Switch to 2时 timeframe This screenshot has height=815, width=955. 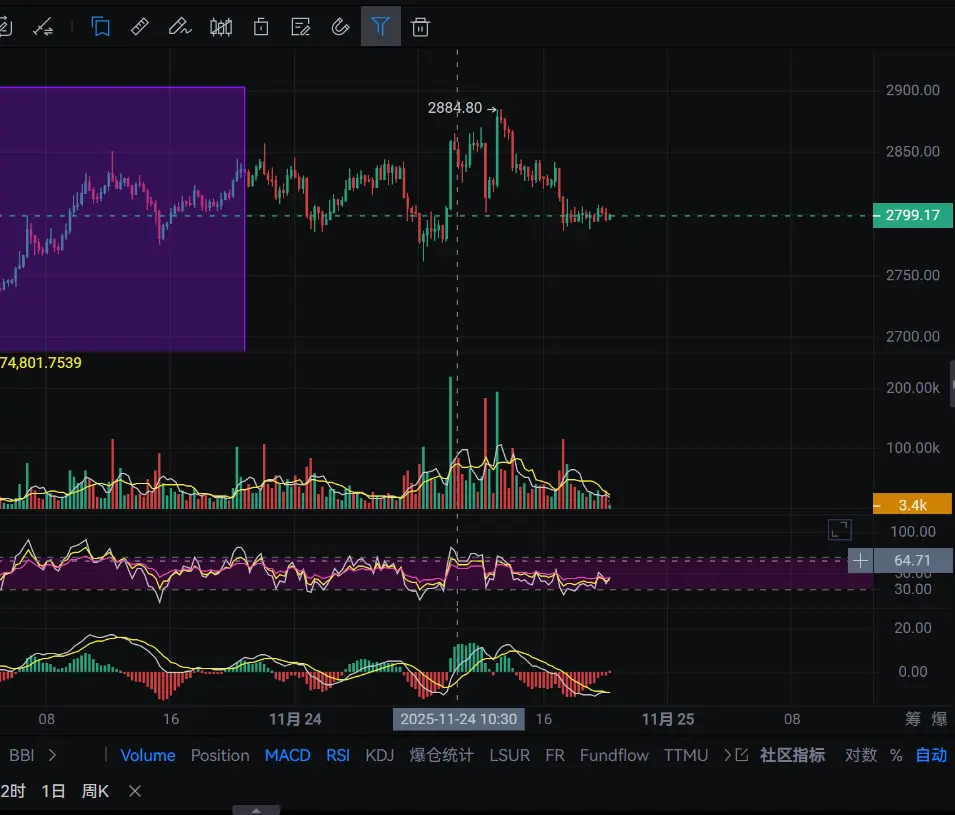pos(13,791)
